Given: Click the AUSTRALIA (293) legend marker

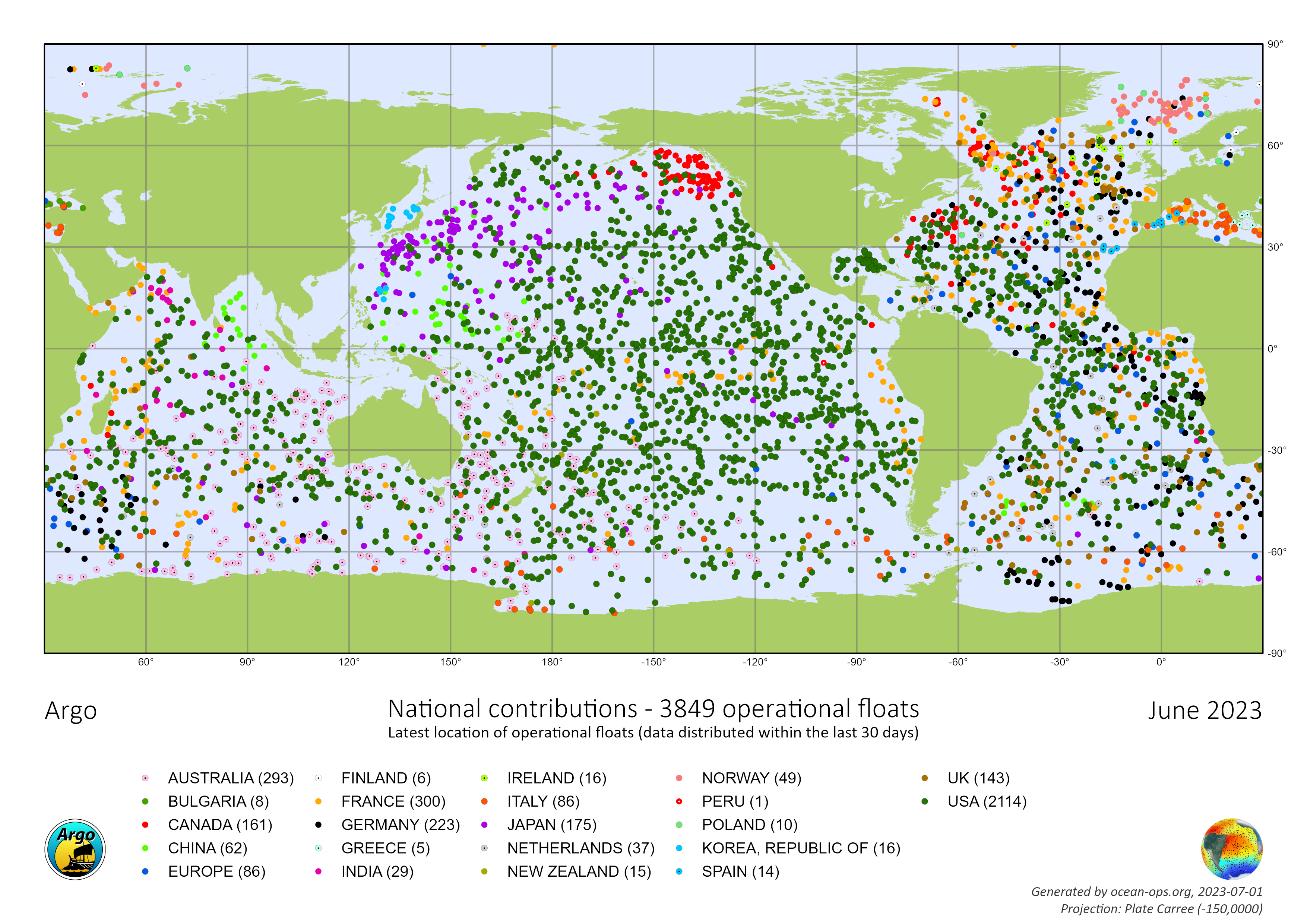Looking at the screenshot, I should (145, 778).
